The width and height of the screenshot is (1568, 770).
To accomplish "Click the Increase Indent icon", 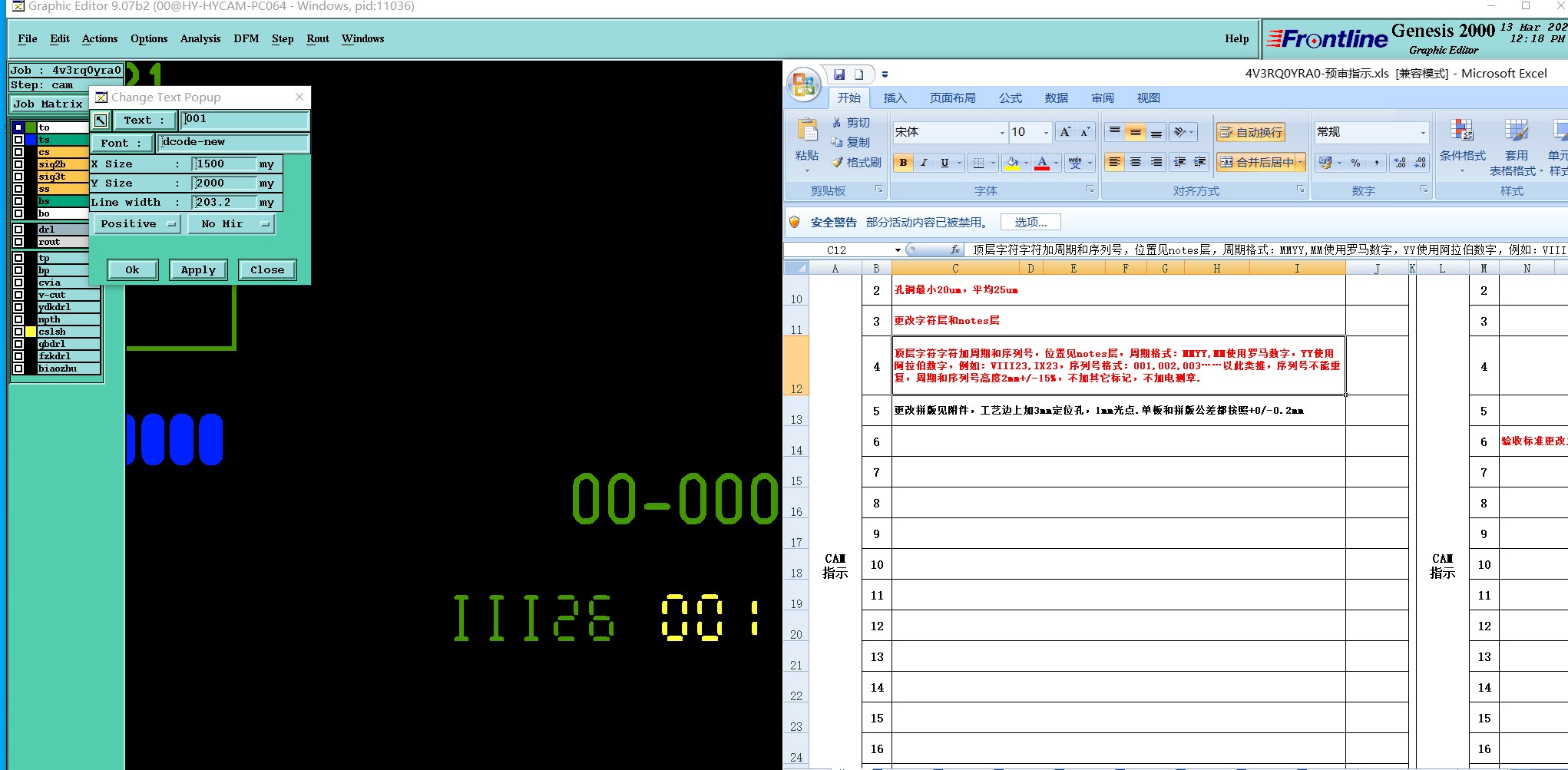I will tap(1200, 162).
